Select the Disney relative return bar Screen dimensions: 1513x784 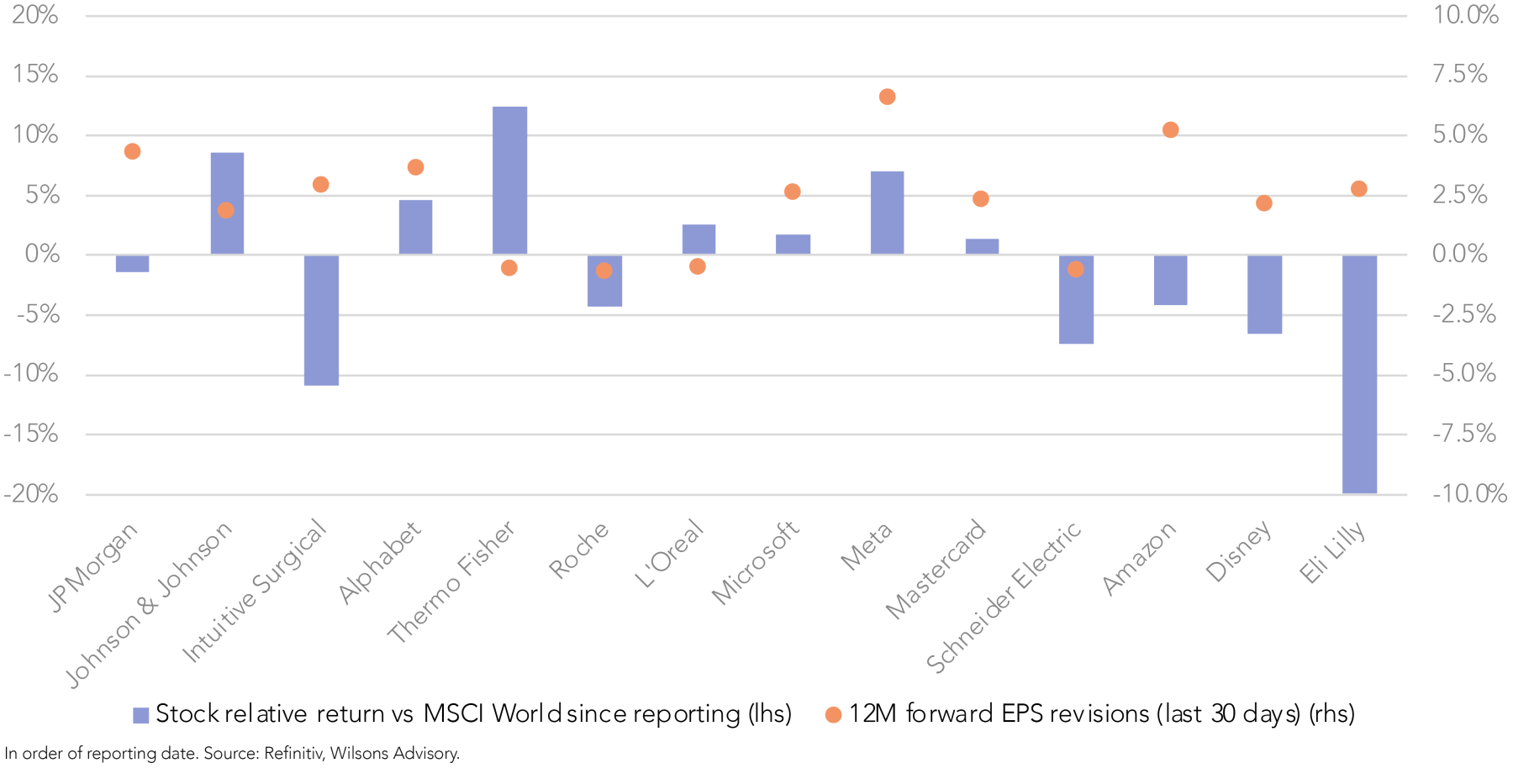point(1264,294)
